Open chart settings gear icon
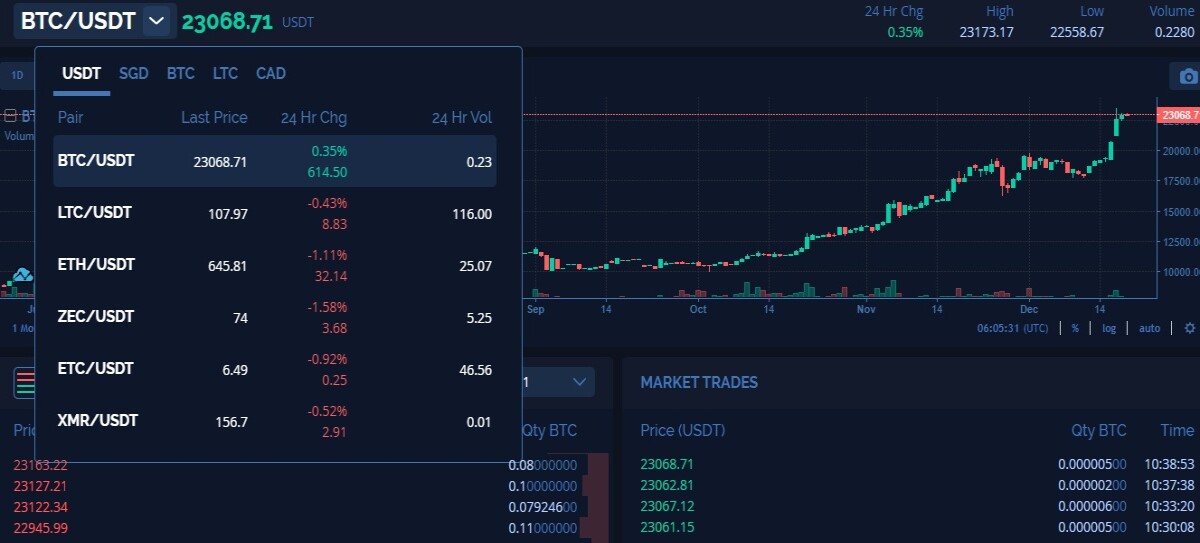Image resolution: width=1200 pixels, height=543 pixels. [x=1189, y=328]
